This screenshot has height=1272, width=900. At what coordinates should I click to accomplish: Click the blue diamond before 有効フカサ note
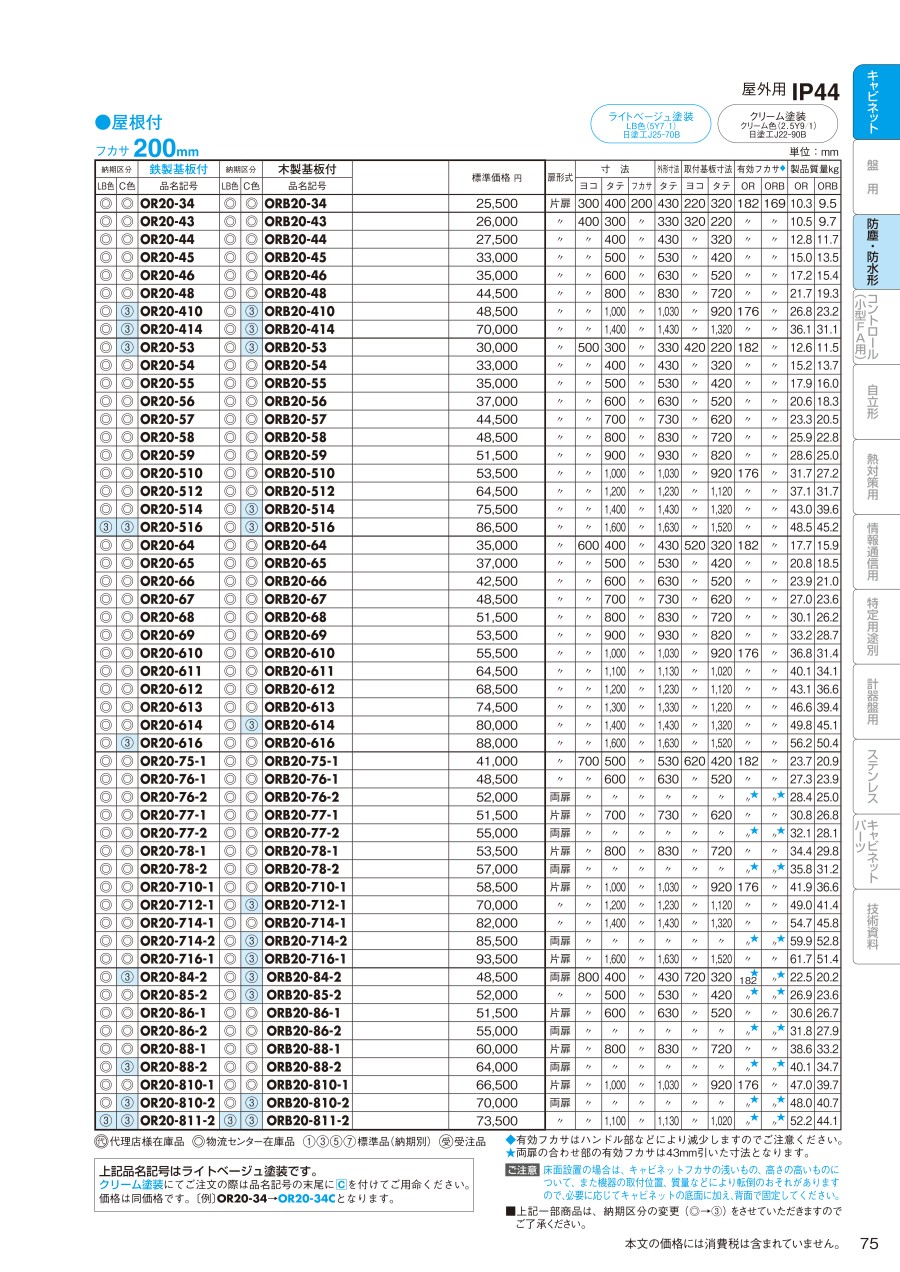(x=510, y=1140)
